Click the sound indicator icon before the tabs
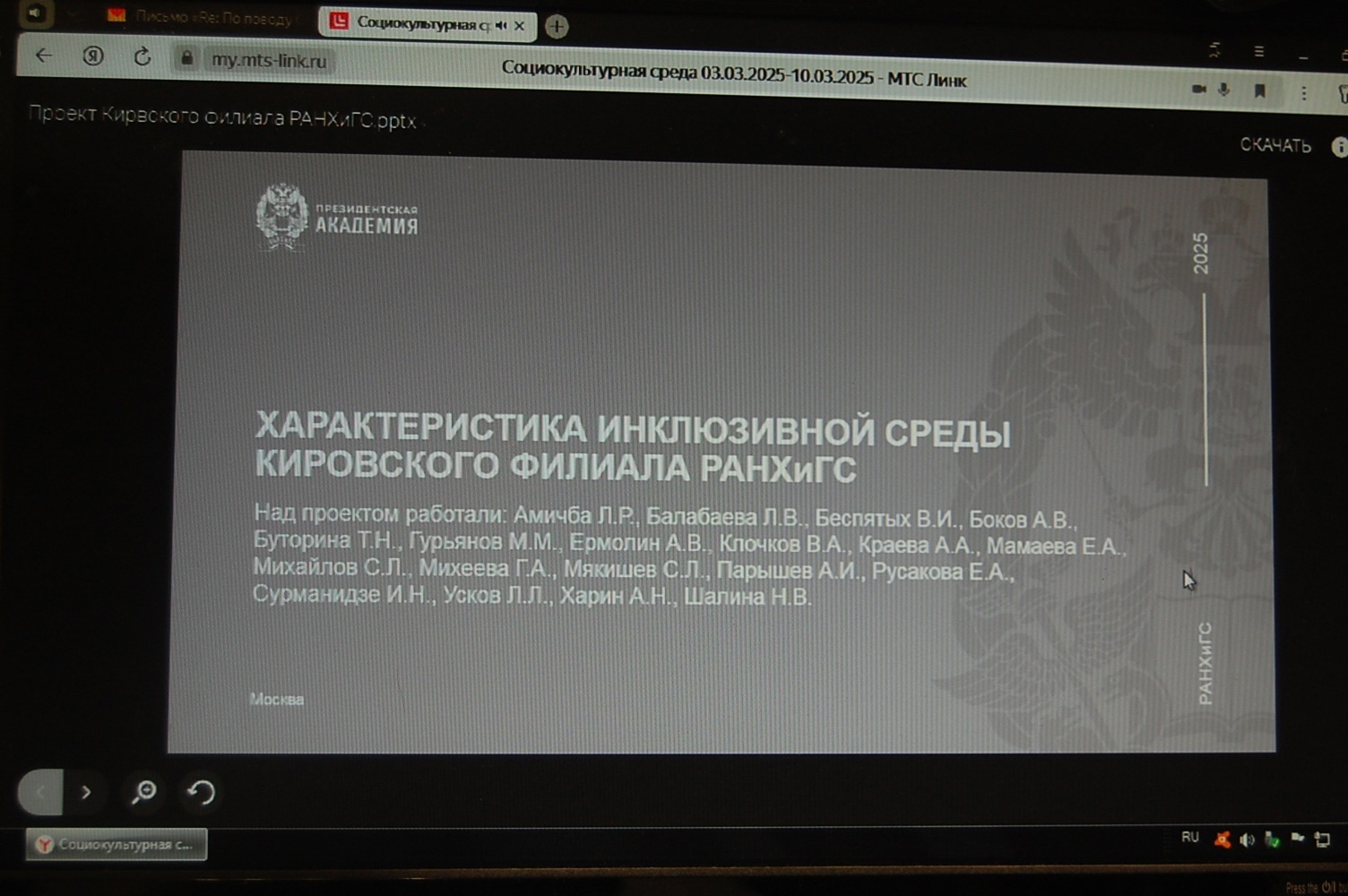This screenshot has height=896, width=1348. tap(35, 13)
